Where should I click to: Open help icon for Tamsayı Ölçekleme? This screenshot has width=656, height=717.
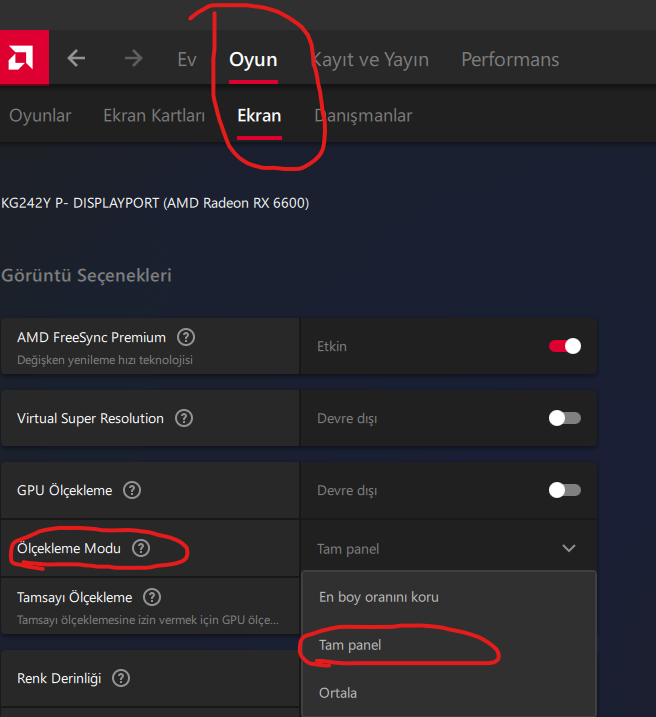coord(152,597)
